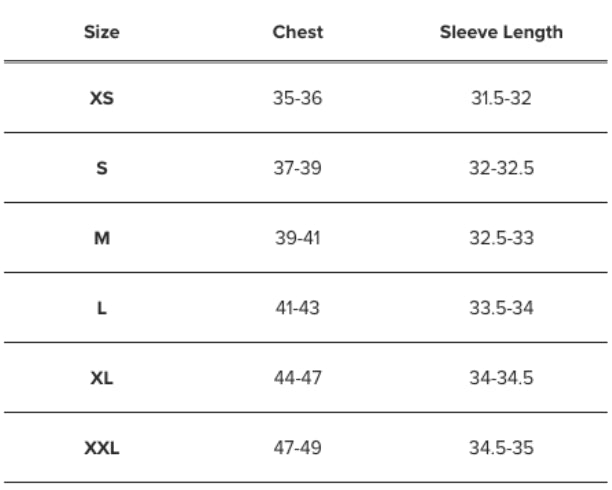Click the 47-49 chest measurement
This screenshot has height=490, width=612.
tap(297, 447)
